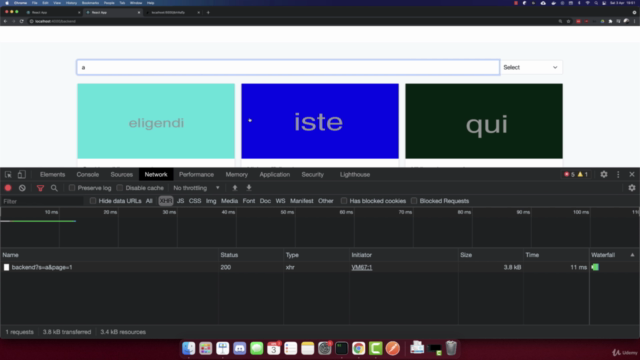640x360 pixels.
Task: Open a new browser tab
Action: click(208, 12)
